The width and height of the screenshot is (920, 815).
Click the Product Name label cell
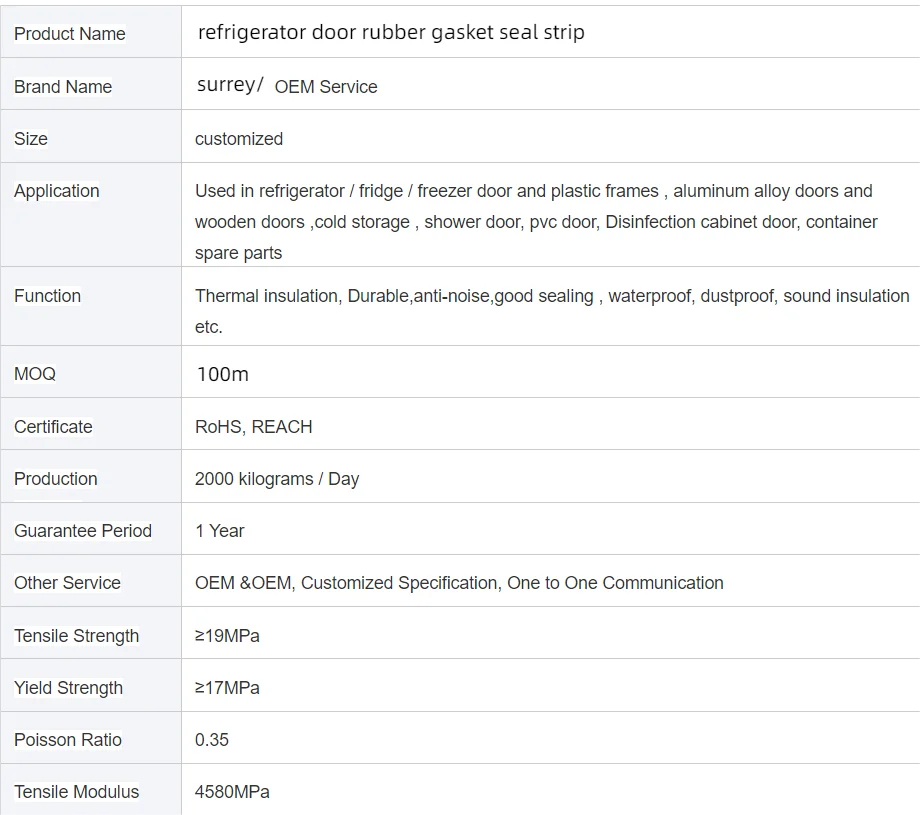click(70, 34)
